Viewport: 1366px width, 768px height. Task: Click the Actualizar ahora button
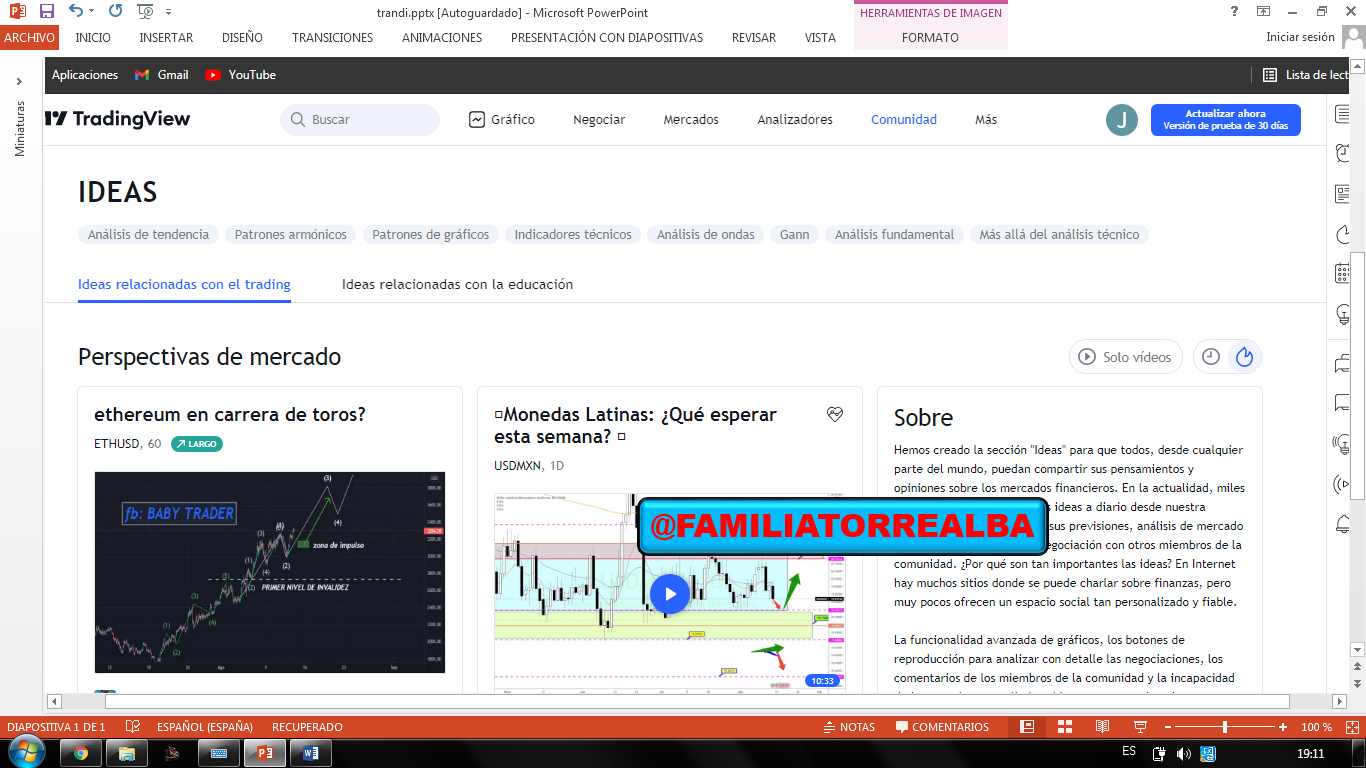coord(1226,120)
